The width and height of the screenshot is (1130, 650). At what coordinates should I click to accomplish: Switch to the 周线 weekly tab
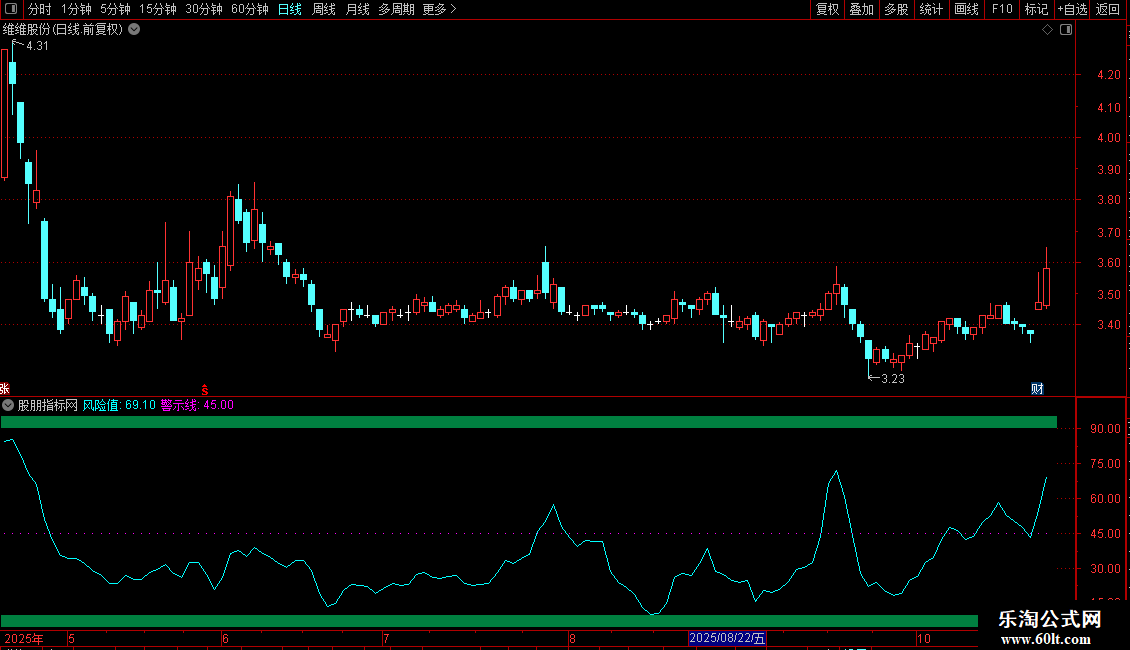(324, 9)
